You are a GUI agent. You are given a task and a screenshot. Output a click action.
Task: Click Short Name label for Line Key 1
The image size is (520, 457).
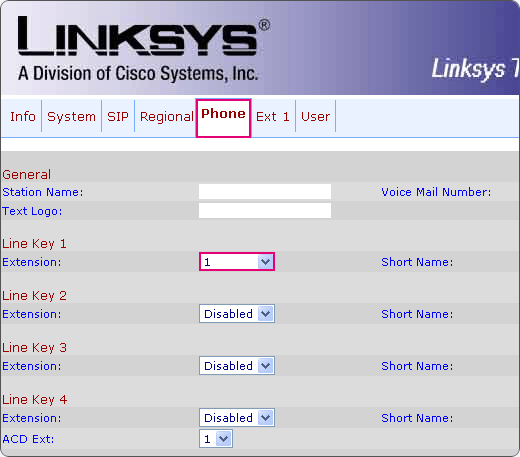[417, 262]
